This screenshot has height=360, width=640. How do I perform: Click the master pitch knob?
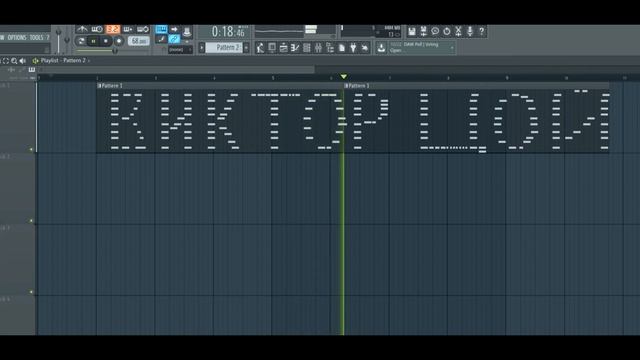pos(67,41)
